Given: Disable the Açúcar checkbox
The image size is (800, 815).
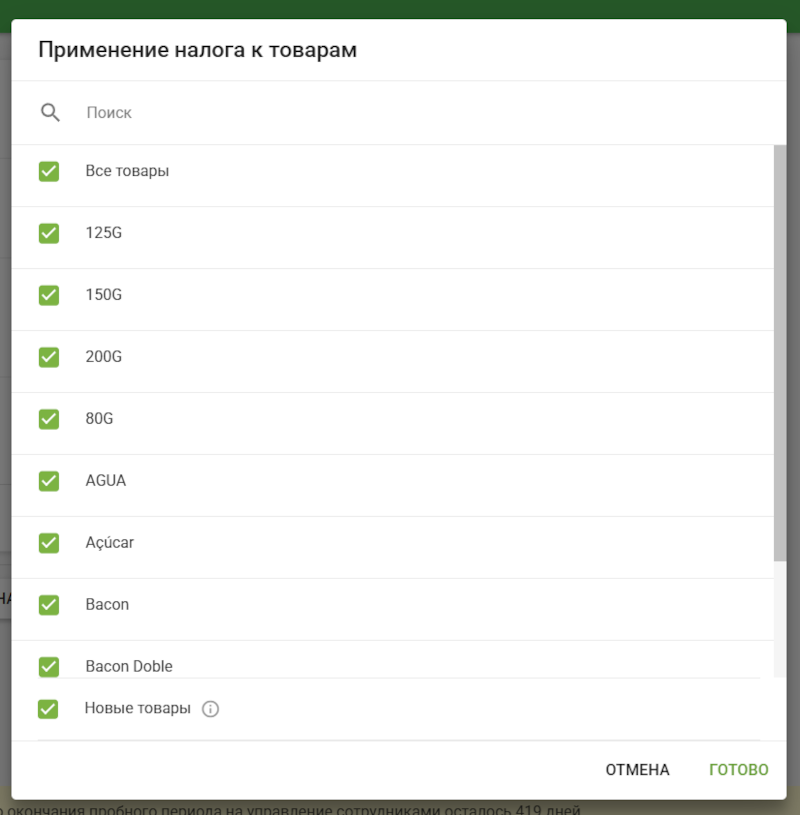Looking at the screenshot, I should [x=49, y=542].
